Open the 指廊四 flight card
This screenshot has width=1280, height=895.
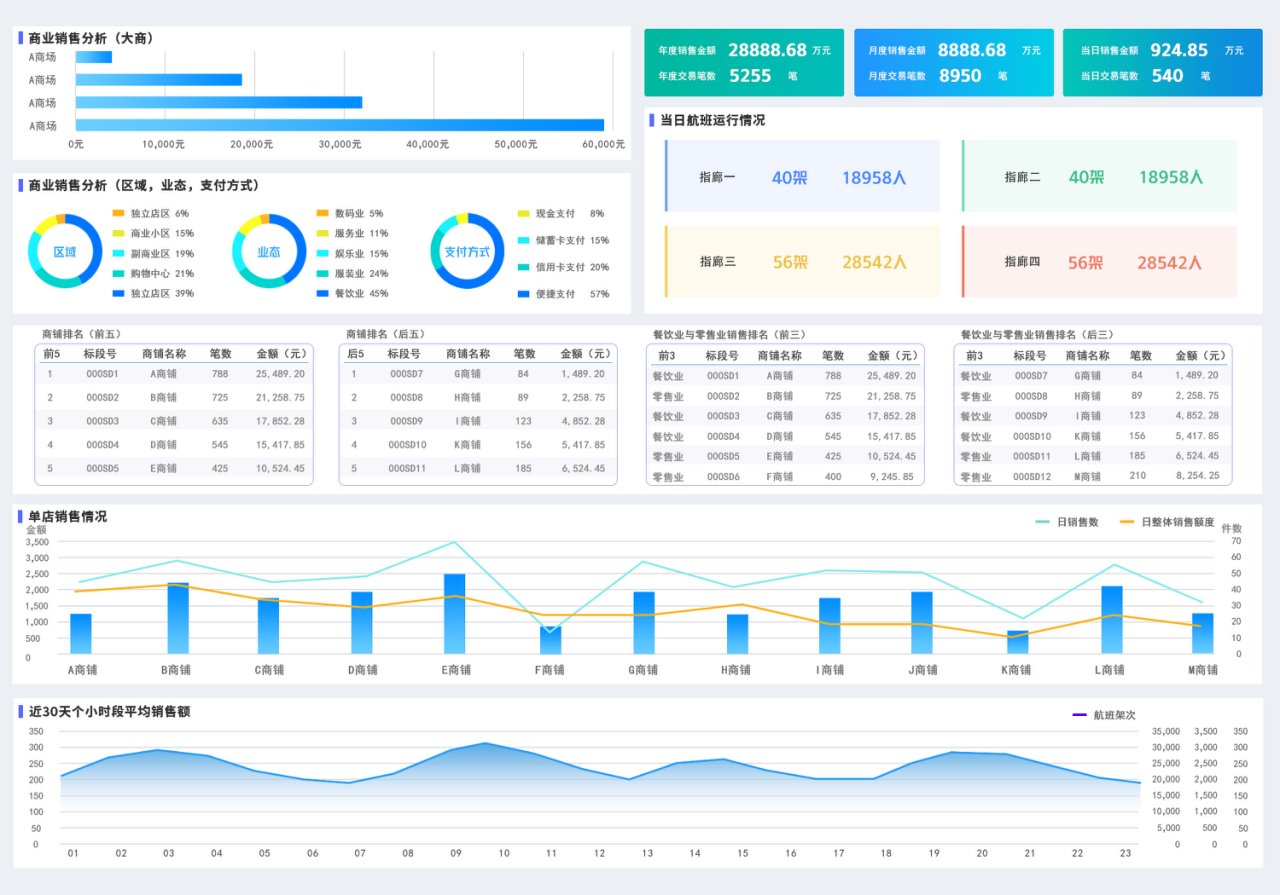(1099, 262)
